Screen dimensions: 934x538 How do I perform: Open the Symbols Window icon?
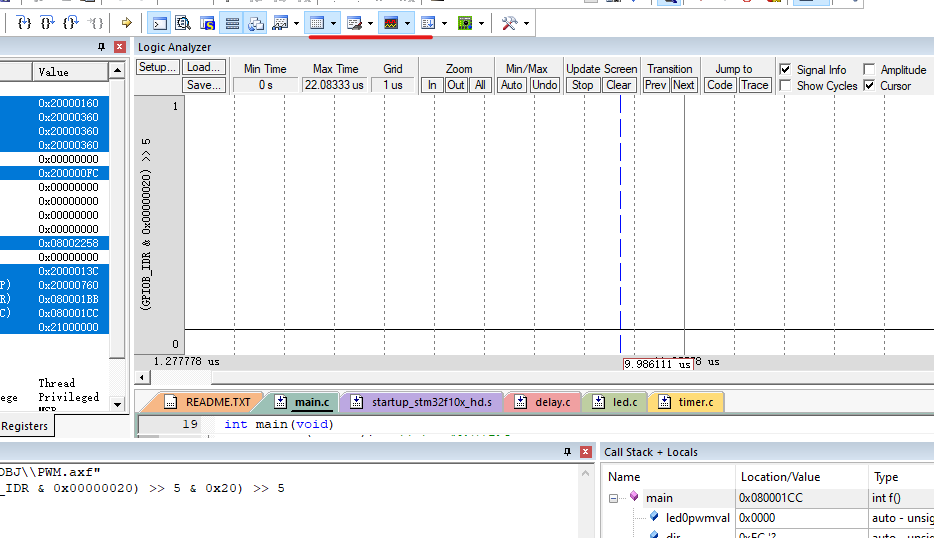click(x=207, y=23)
